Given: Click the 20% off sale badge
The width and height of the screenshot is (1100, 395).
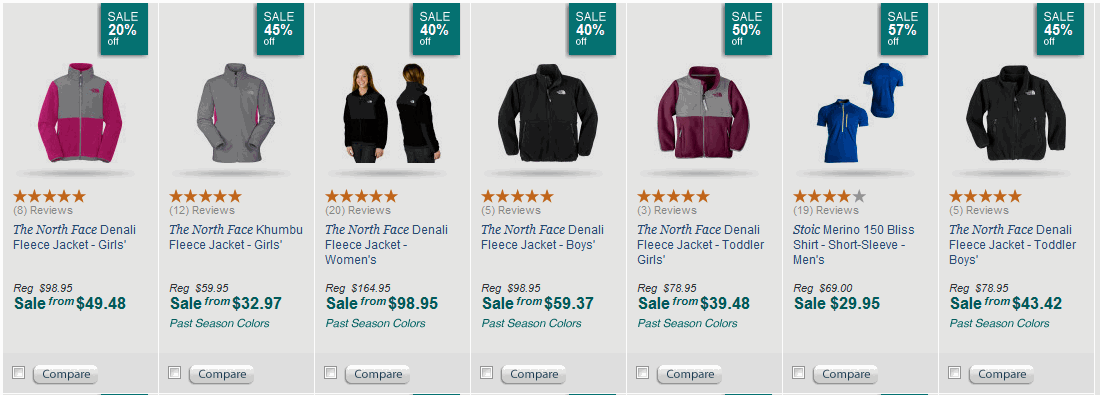Looking at the screenshot, I should (x=124, y=27).
